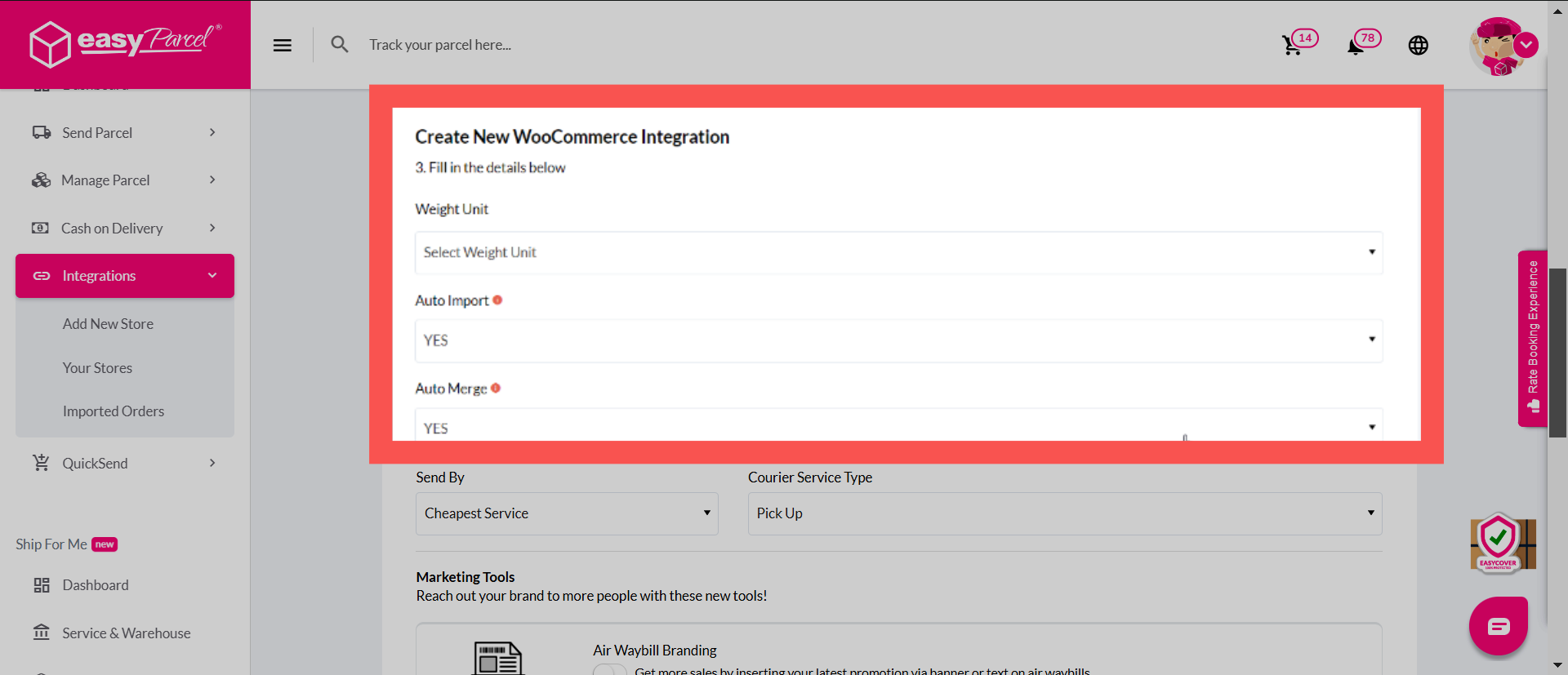Click the Auto Merge info icon
The image size is (1568, 675).
point(496,388)
